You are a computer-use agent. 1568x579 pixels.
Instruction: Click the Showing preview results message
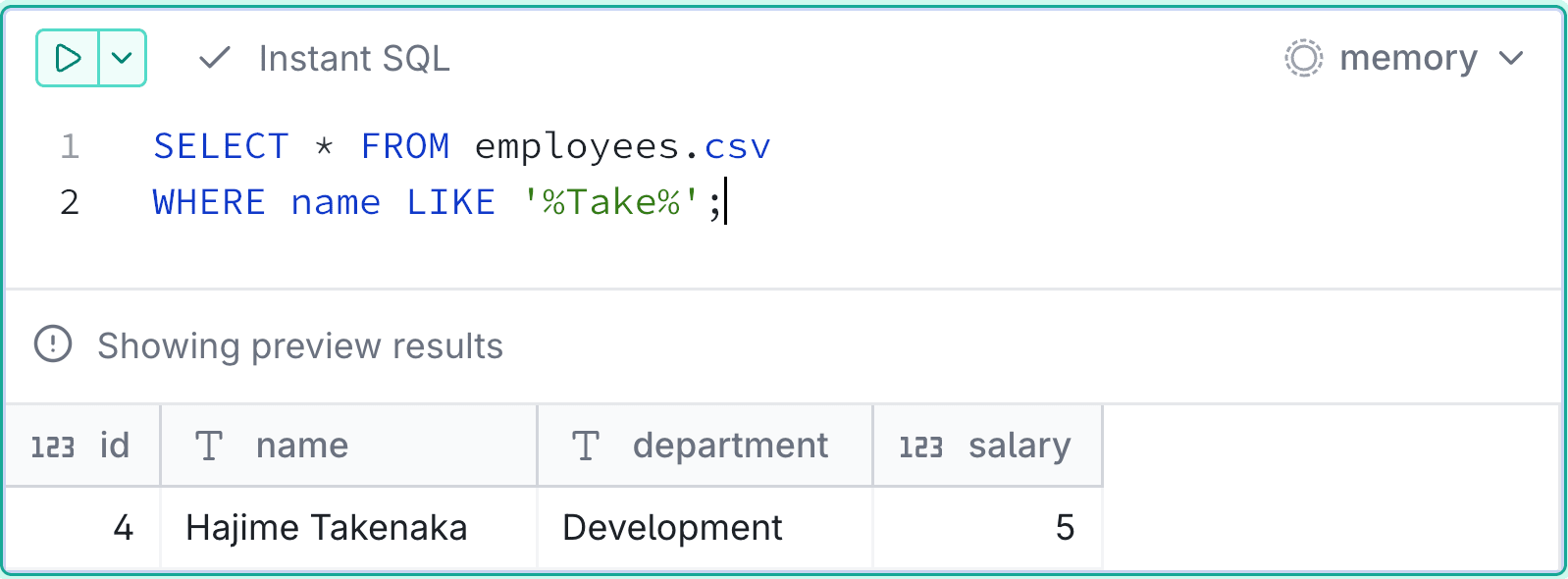pyautogui.click(x=300, y=346)
